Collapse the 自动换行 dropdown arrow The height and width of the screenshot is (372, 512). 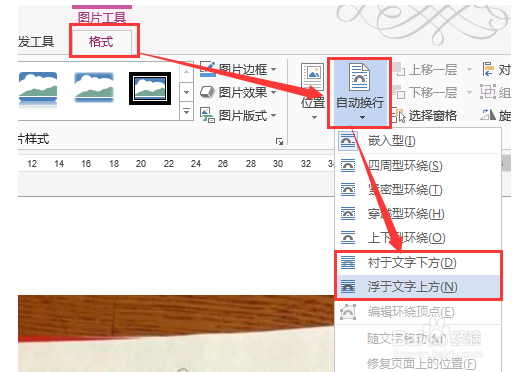362,117
